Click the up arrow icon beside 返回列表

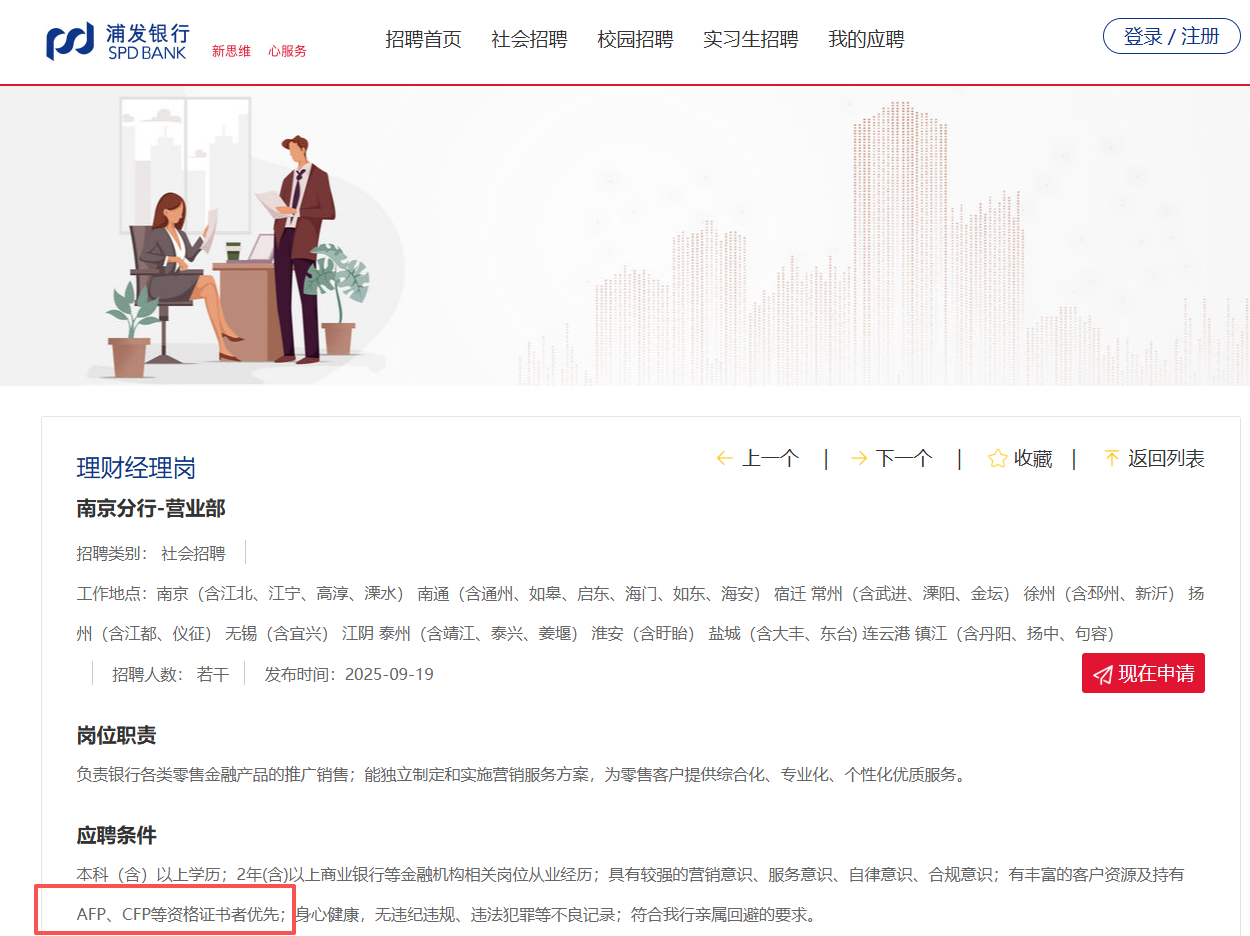[1111, 458]
